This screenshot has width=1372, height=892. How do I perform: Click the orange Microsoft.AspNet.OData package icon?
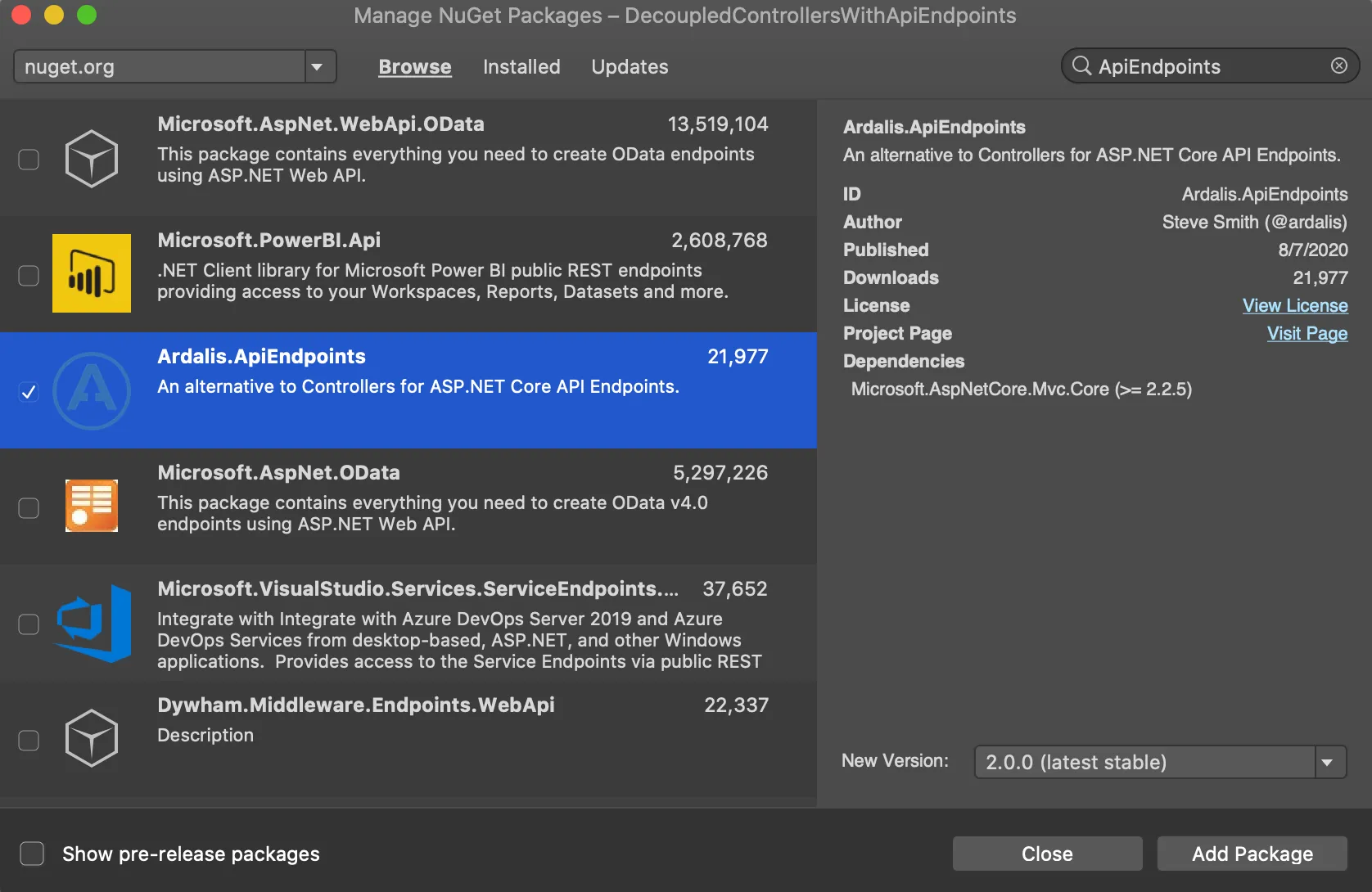[92, 506]
